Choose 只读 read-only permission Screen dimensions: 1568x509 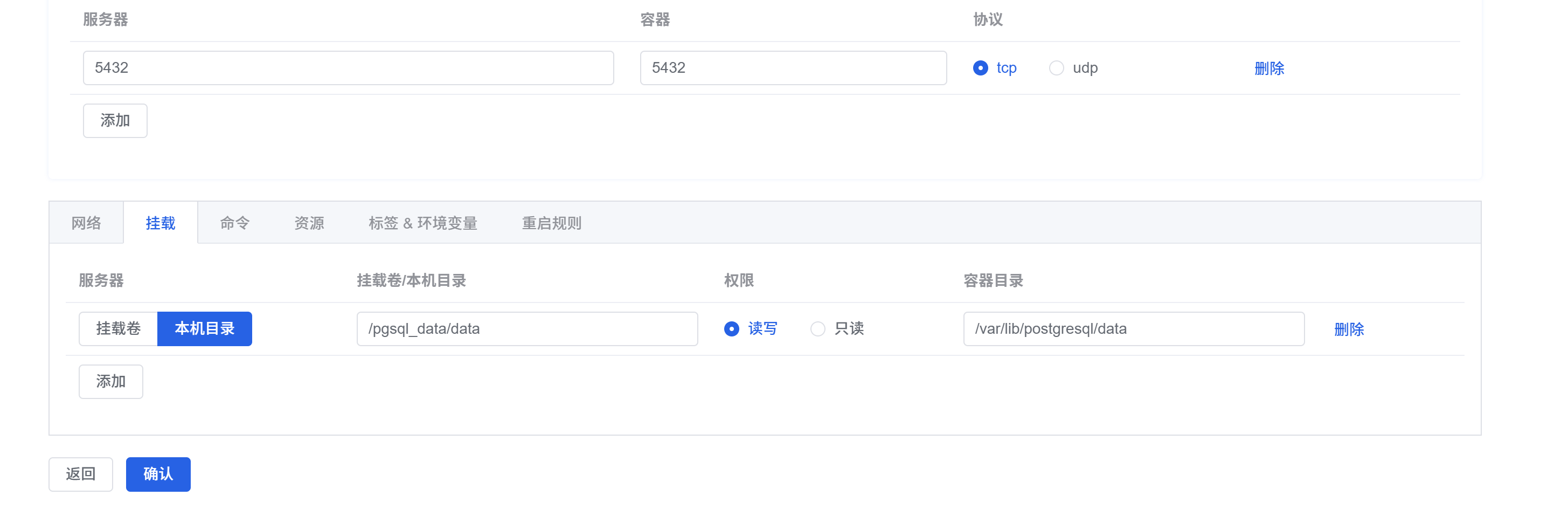pyautogui.click(x=817, y=329)
